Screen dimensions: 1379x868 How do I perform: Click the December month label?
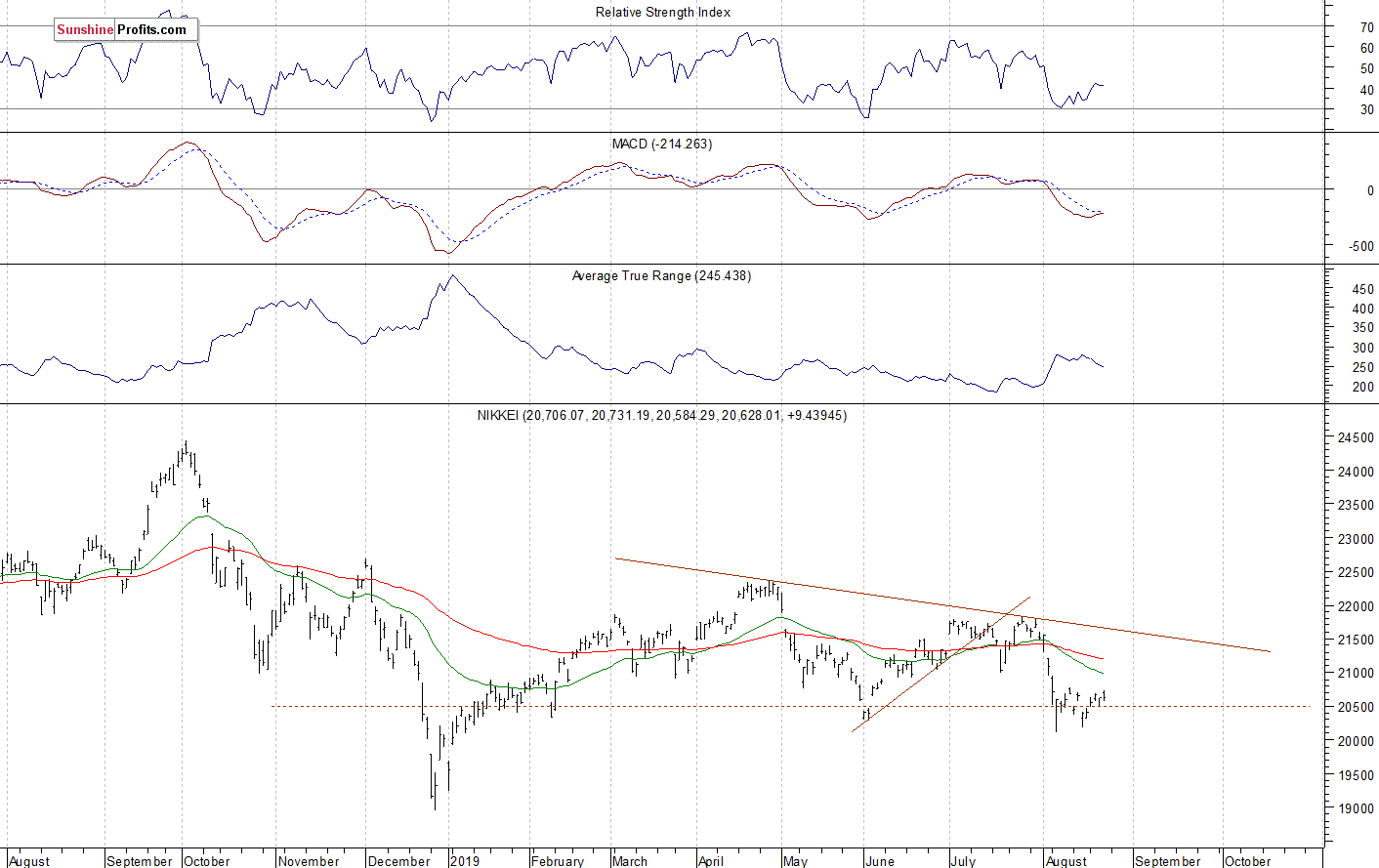click(x=399, y=861)
